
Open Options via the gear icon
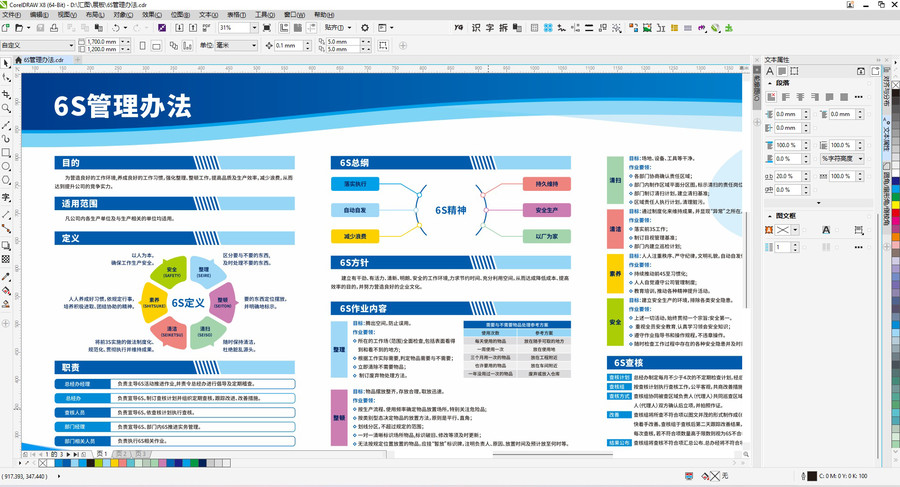pyautogui.click(x=365, y=28)
